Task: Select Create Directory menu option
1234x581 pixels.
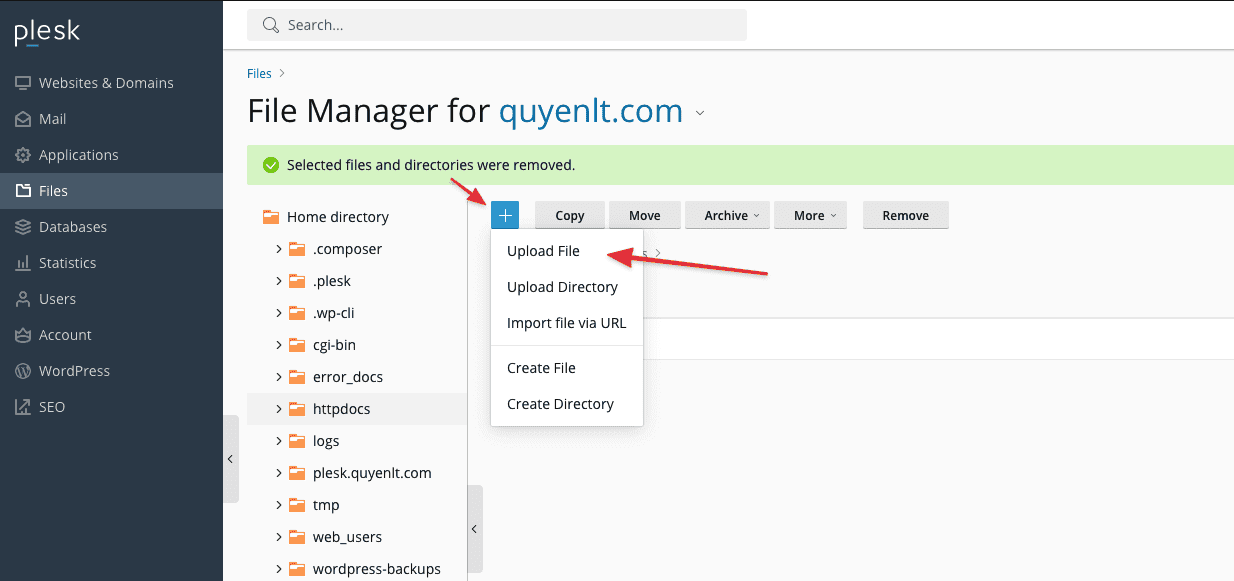Action: pos(560,404)
